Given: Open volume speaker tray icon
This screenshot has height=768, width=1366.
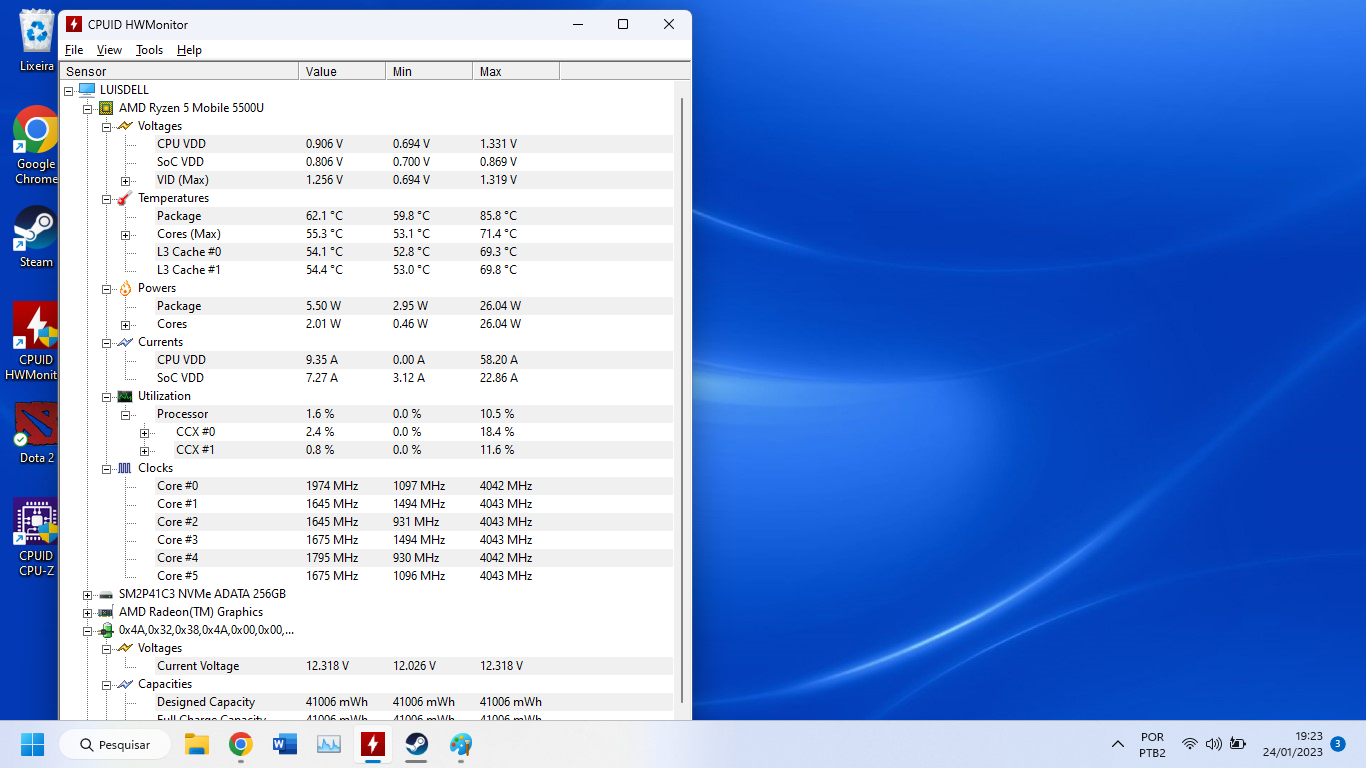Looking at the screenshot, I should [1214, 745].
